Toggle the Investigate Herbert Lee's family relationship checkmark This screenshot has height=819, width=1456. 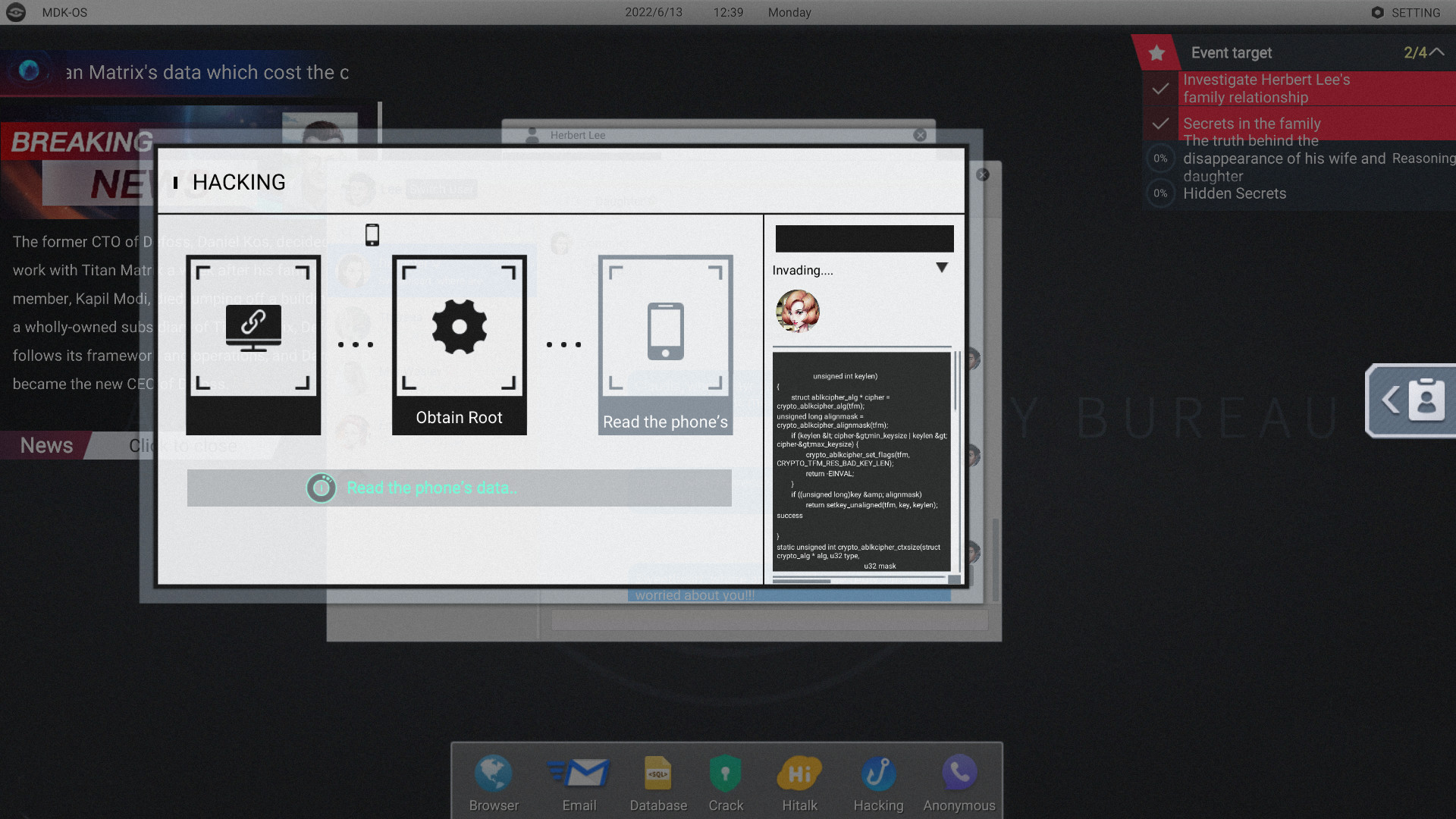(1160, 89)
